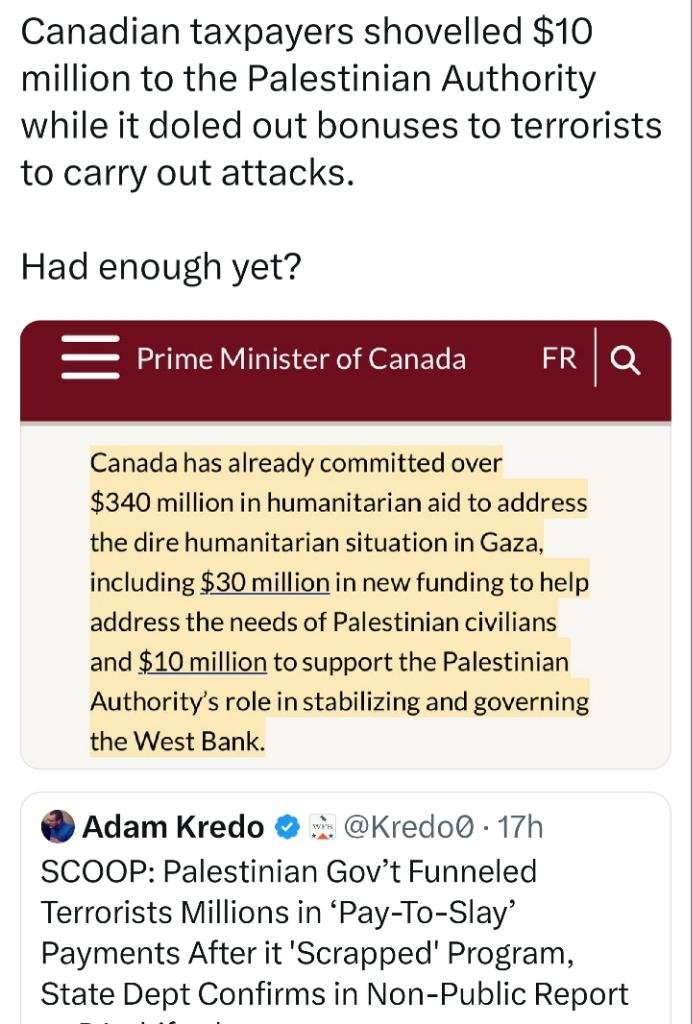This screenshot has height=1024, width=692.
Task: Click the highlighted "Canada has already committed" sentence
Action: click(296, 463)
